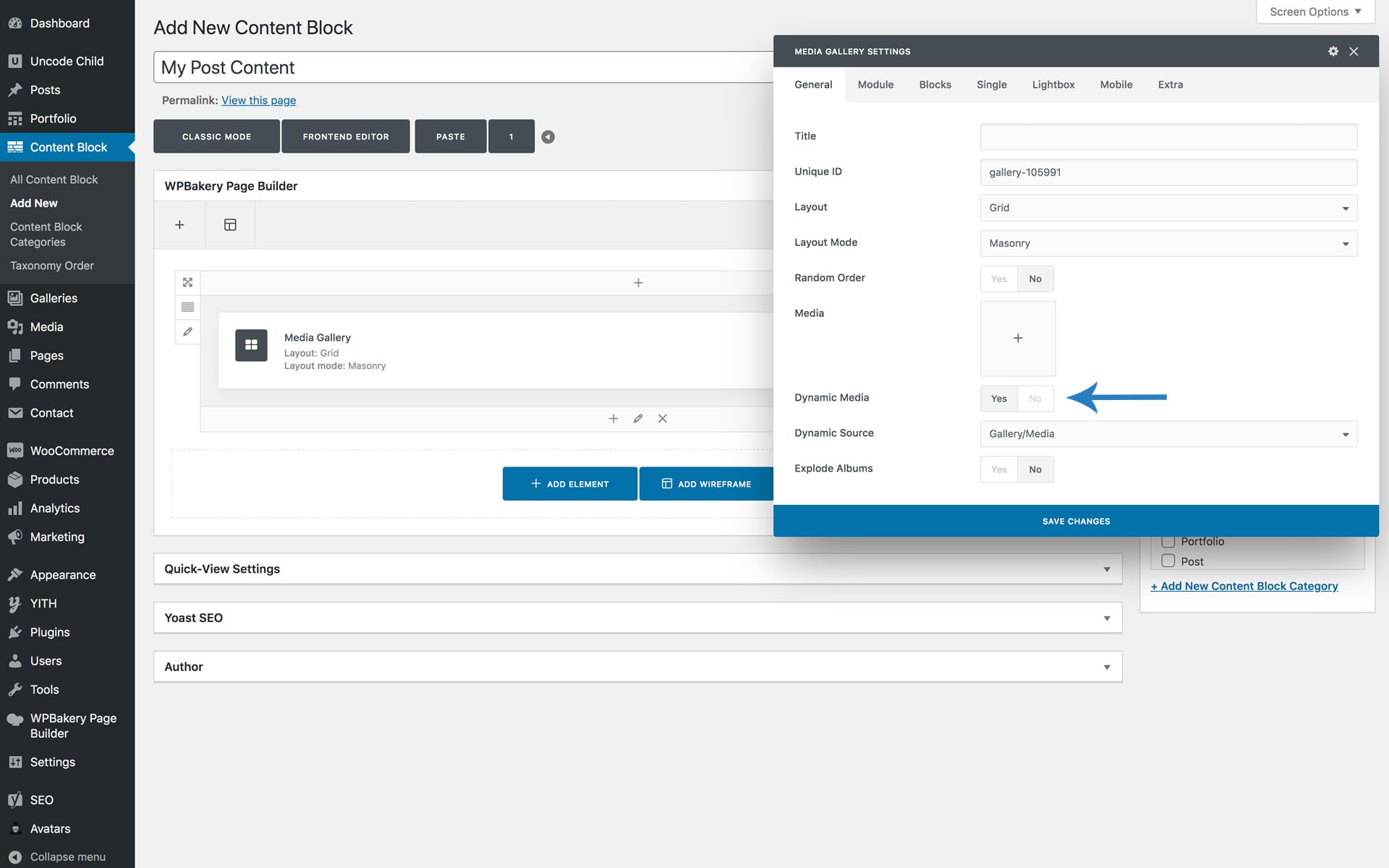1389x868 pixels.
Task: Open the Dynamic Source dropdown
Action: pyautogui.click(x=1168, y=434)
